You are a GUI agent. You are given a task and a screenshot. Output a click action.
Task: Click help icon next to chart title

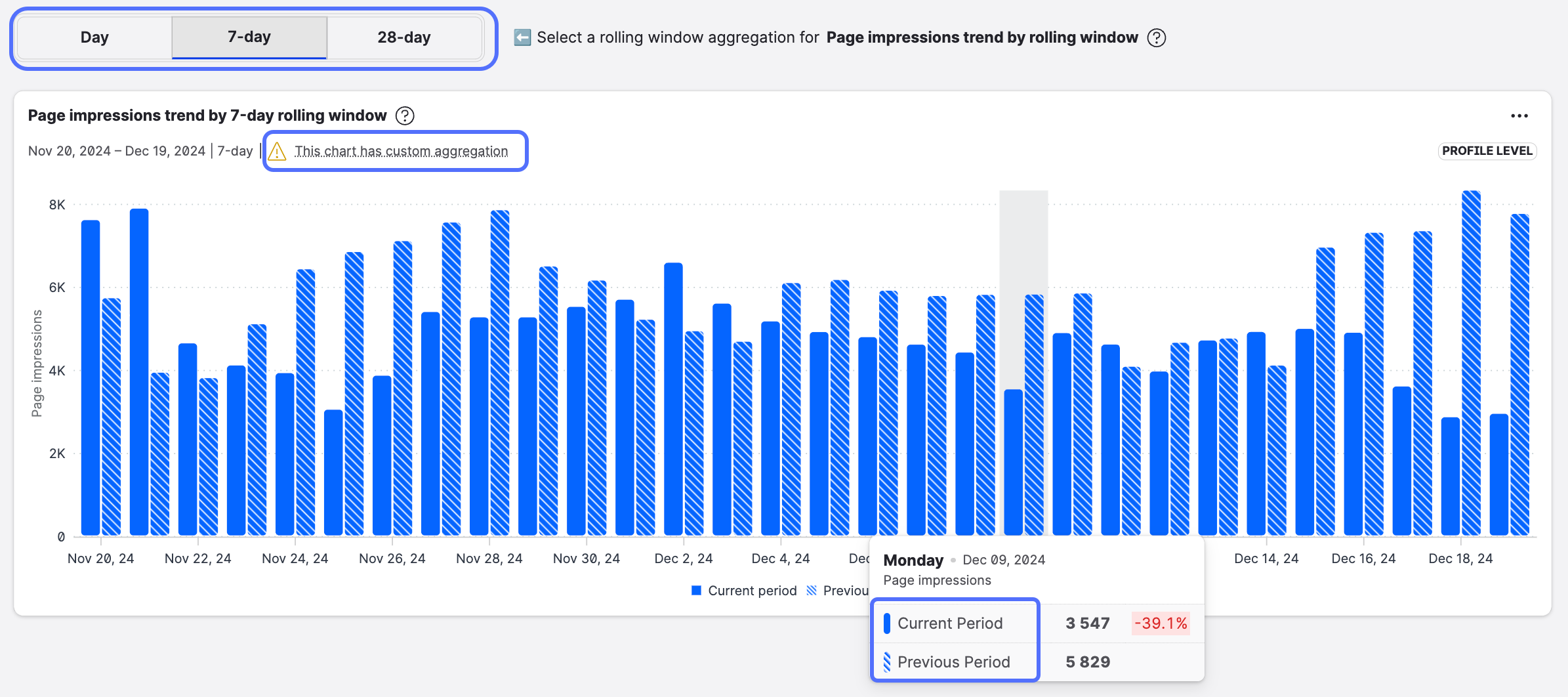coord(405,116)
